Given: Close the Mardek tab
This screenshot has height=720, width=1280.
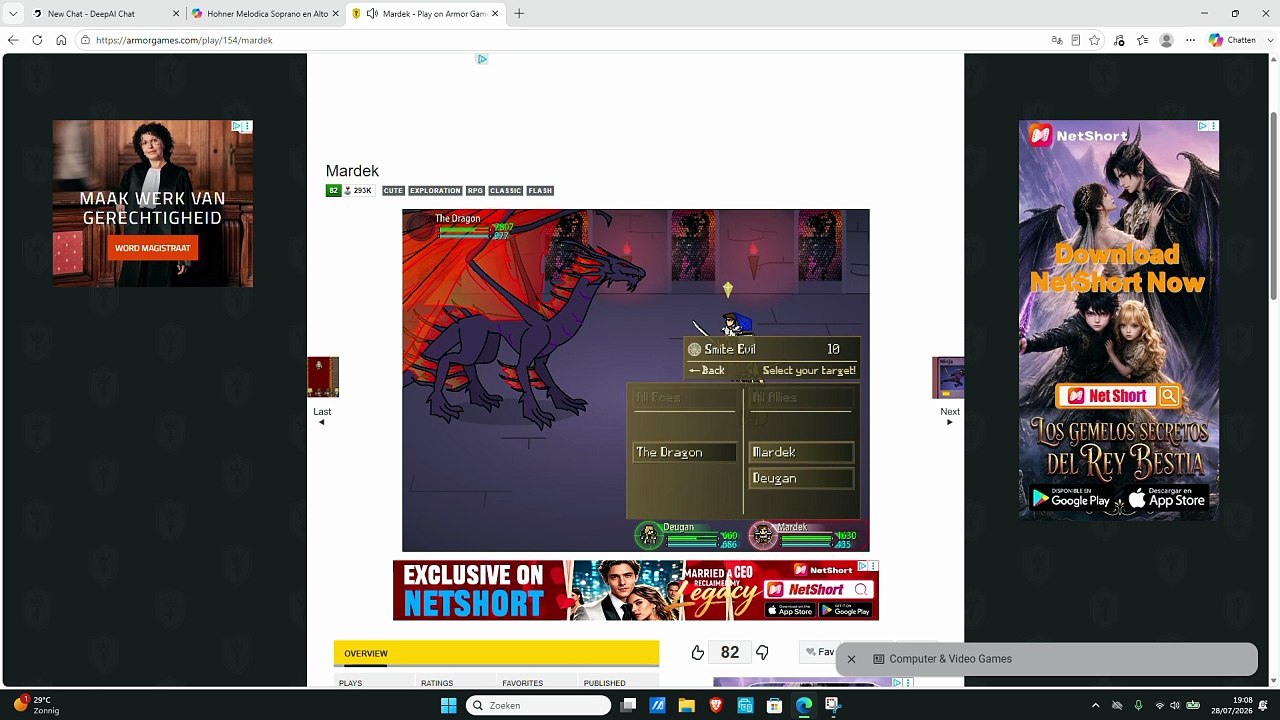Looking at the screenshot, I should click(x=495, y=14).
